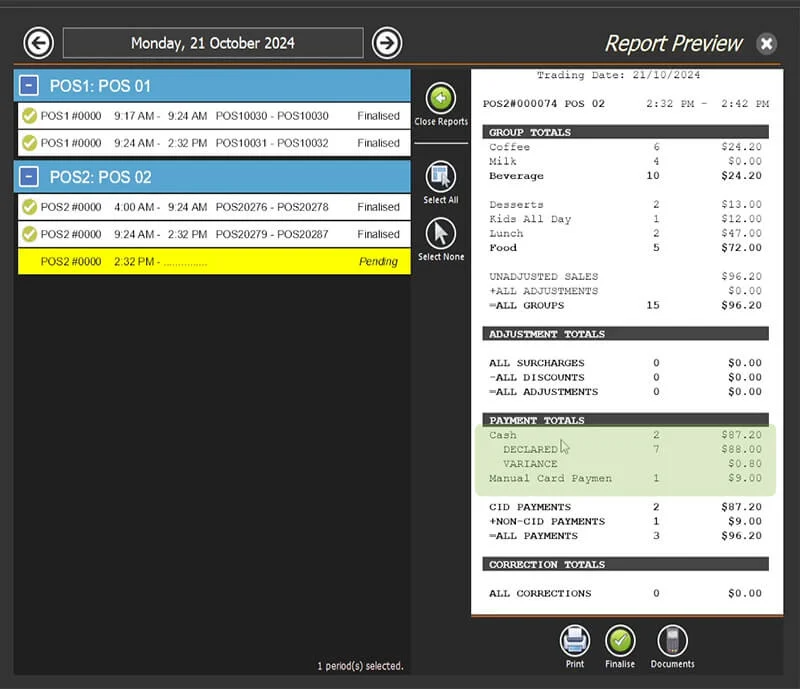Go to the previous trading day arrow
This screenshot has height=689, width=800.
tap(38, 43)
